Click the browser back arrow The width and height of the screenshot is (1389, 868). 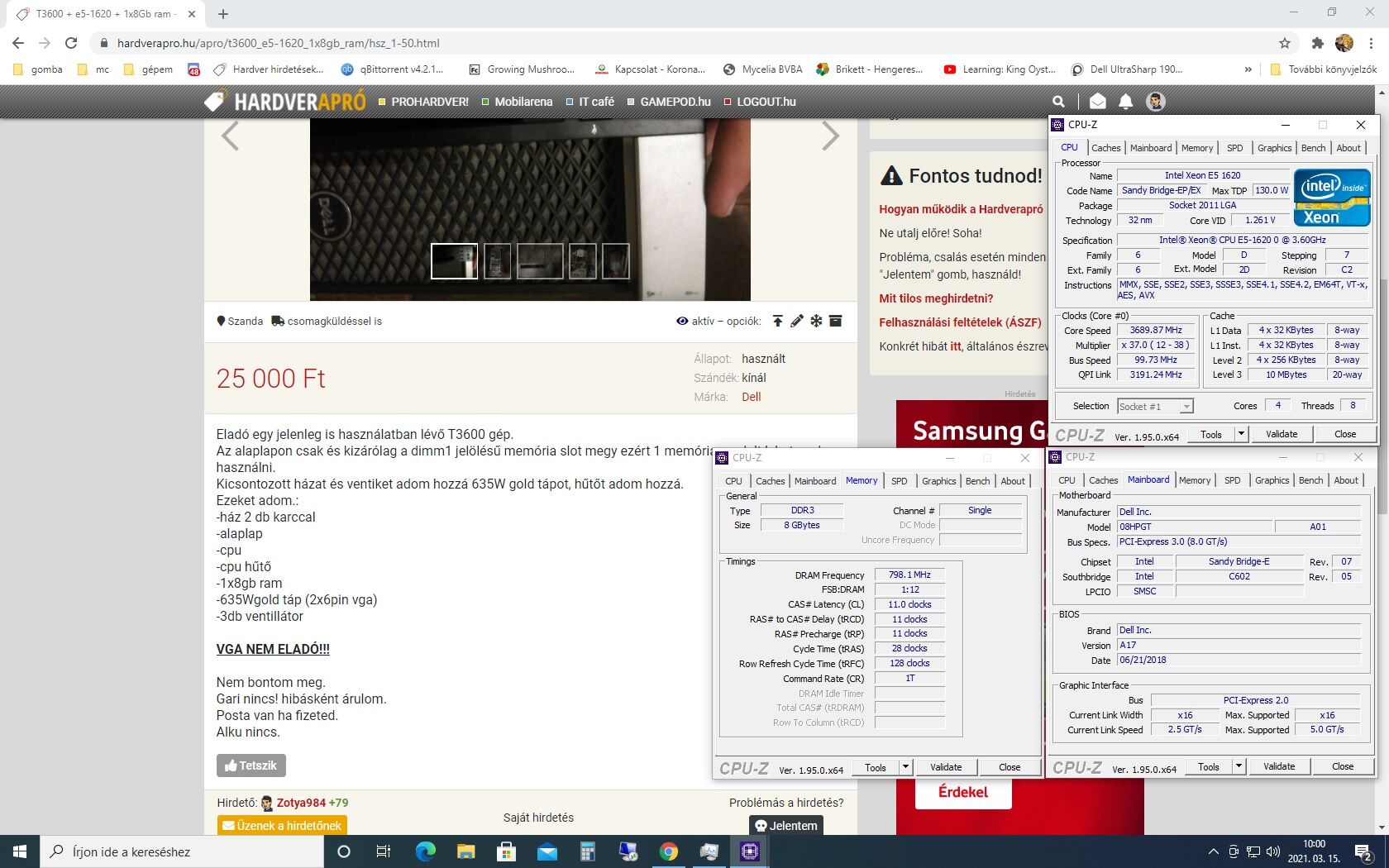click(18, 43)
